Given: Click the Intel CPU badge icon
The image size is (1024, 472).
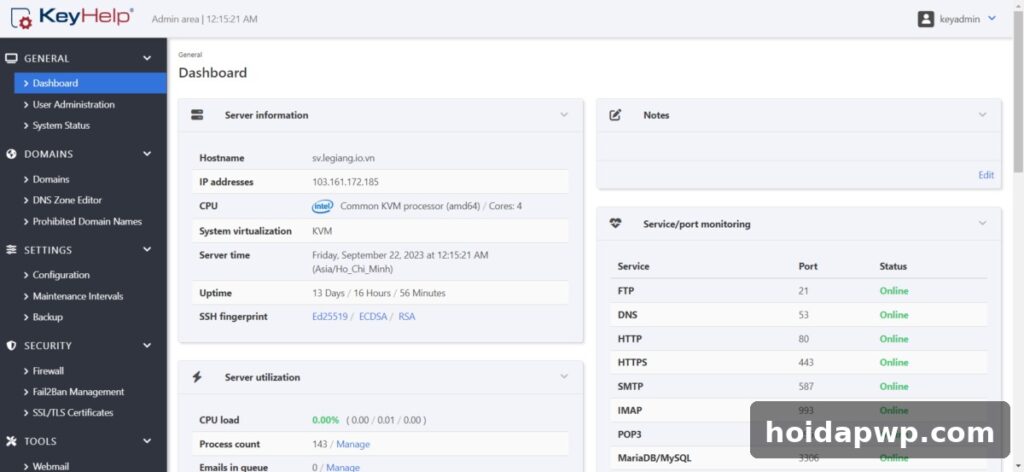Looking at the screenshot, I should click(322, 206).
